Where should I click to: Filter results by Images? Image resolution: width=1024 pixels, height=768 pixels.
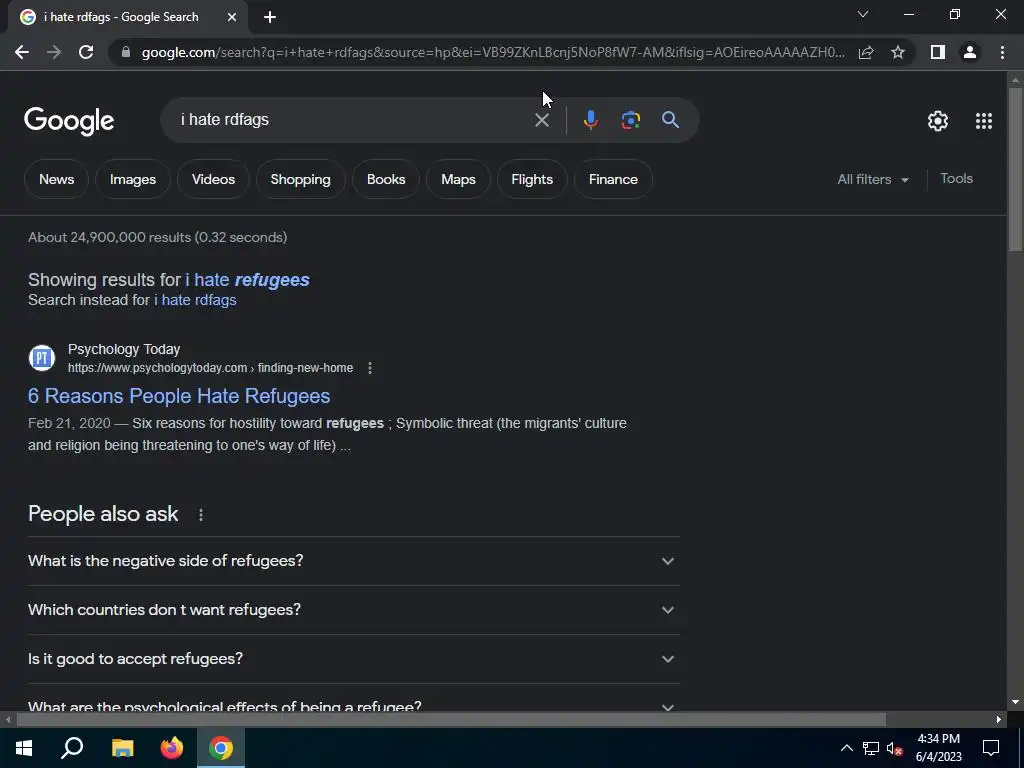pyautogui.click(x=133, y=179)
